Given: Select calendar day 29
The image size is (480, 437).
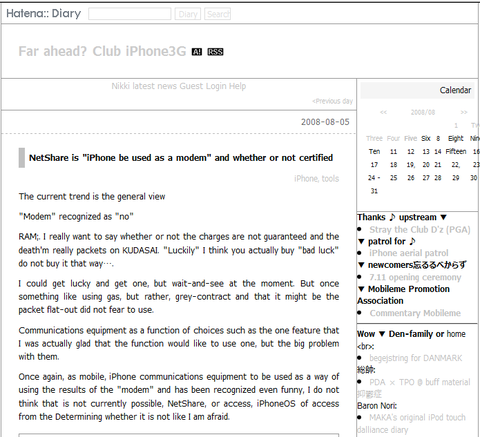Looking at the screenshot, I should [x=456, y=178].
